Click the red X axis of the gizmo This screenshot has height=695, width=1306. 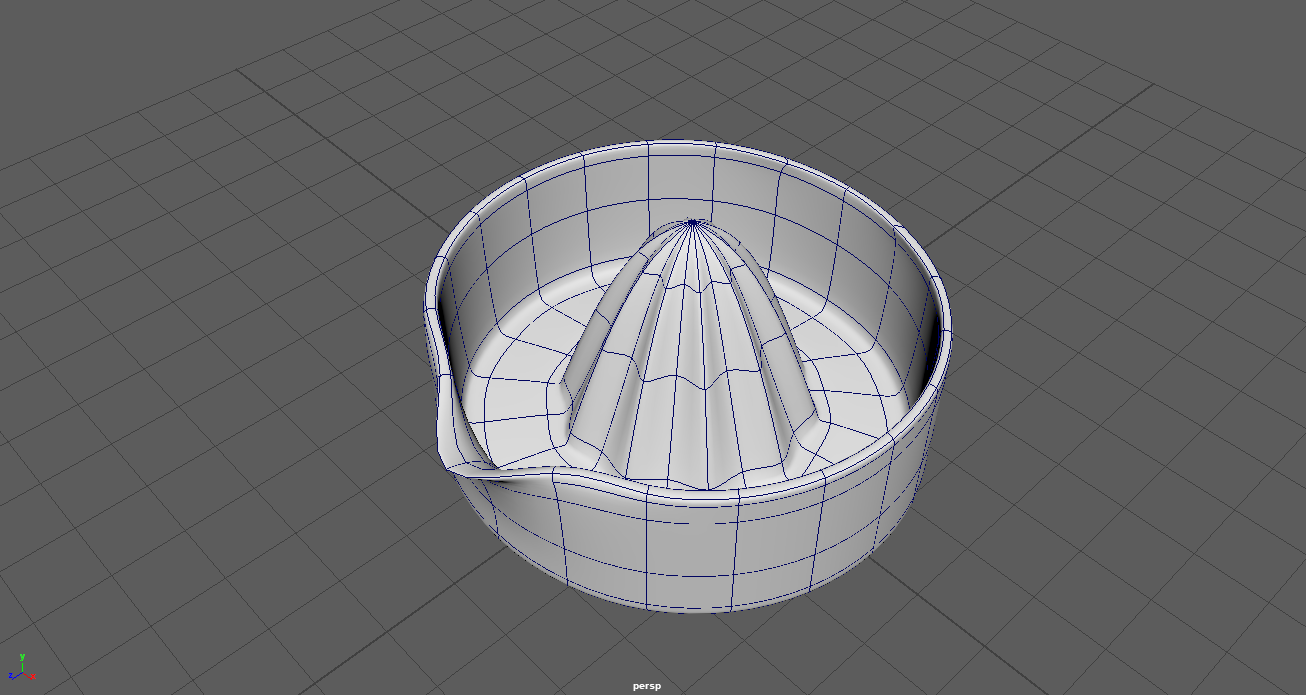point(29,676)
